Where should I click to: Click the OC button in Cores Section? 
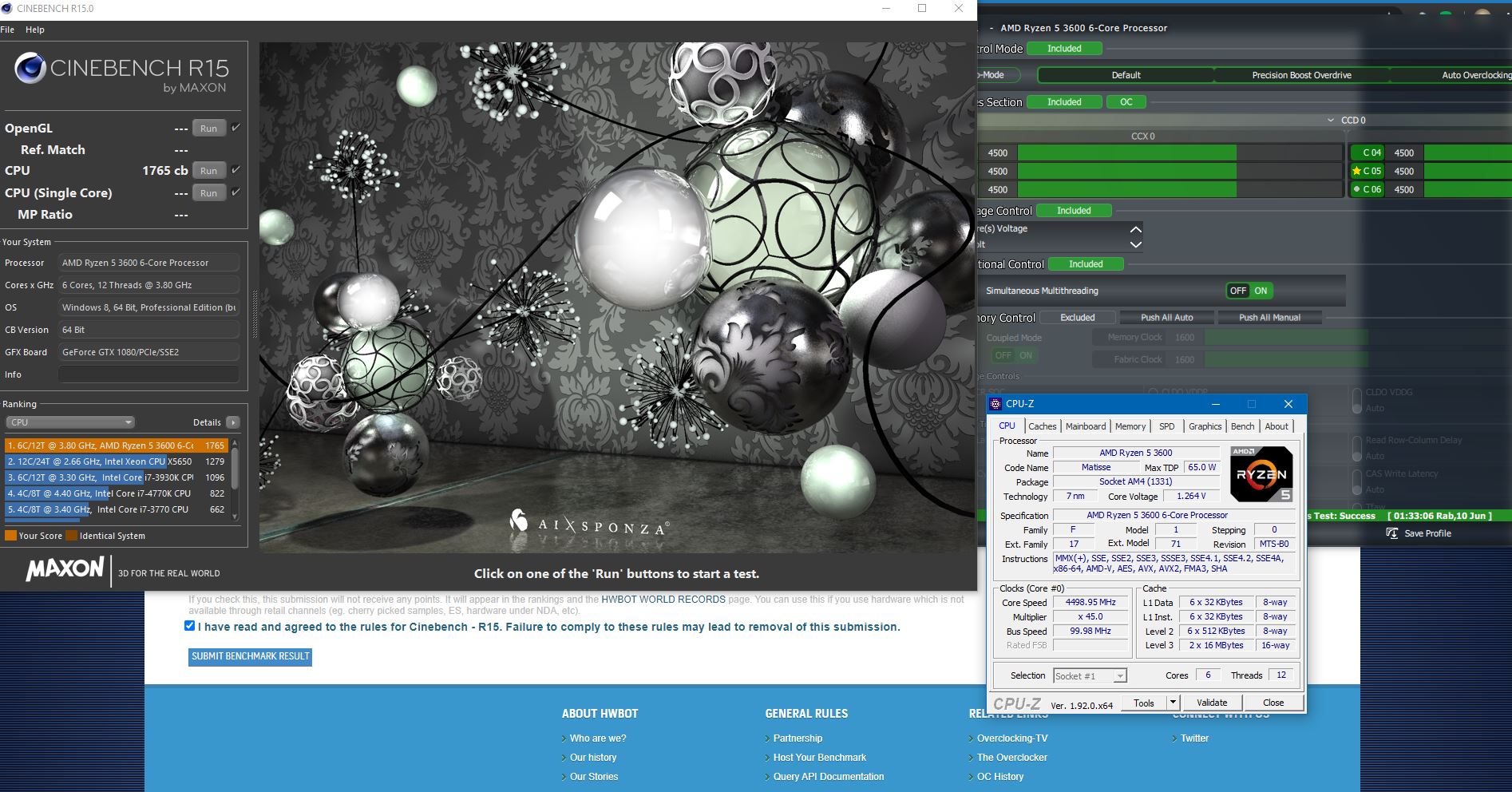(1126, 102)
